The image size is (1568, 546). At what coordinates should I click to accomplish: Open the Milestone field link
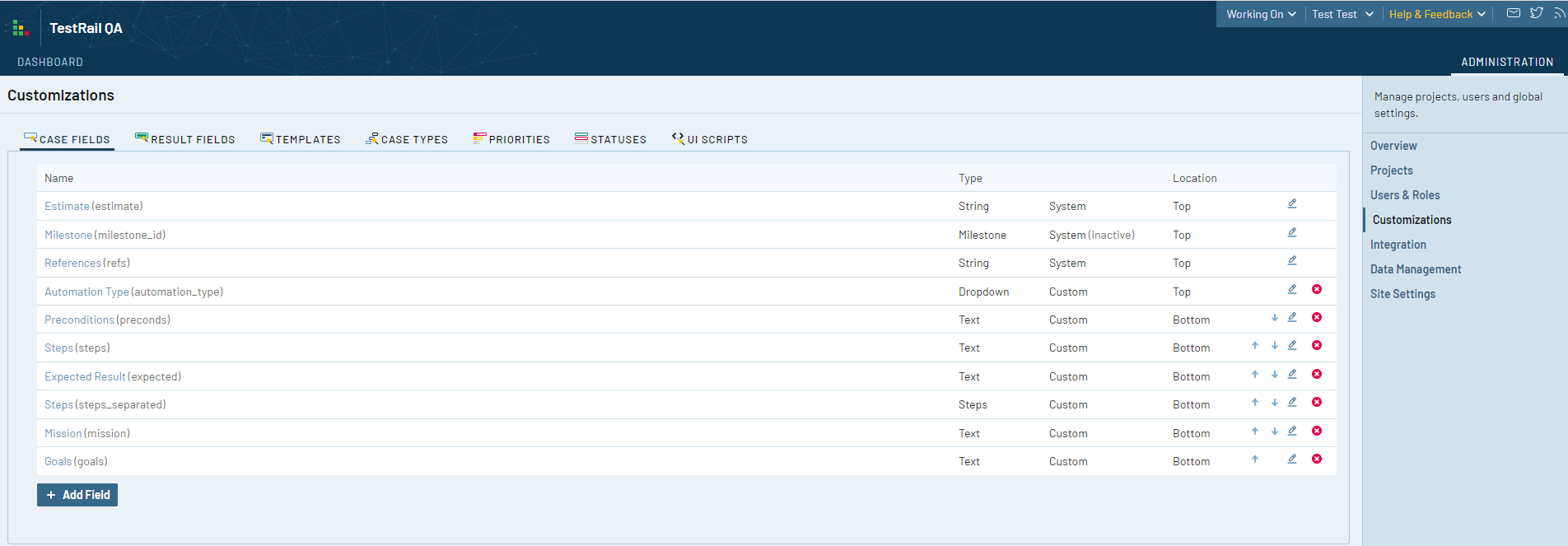pos(68,235)
